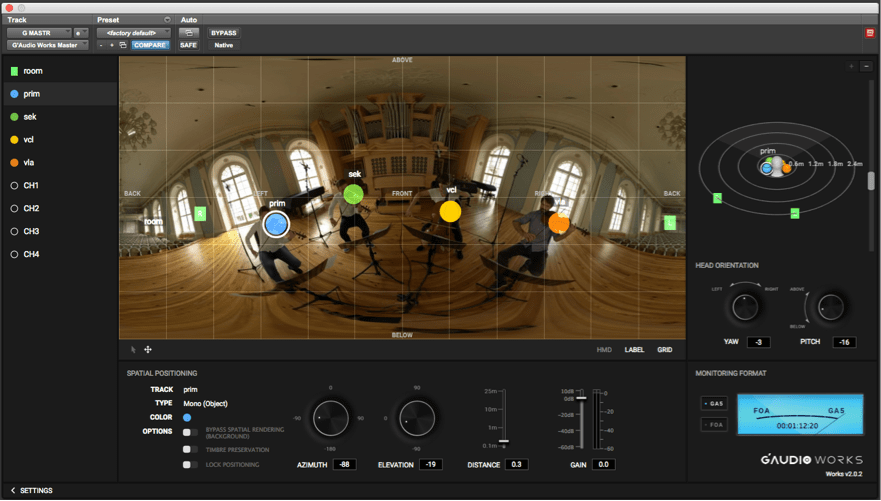Click the Azimuth value field
The height and width of the screenshot is (501, 881).
click(x=345, y=465)
